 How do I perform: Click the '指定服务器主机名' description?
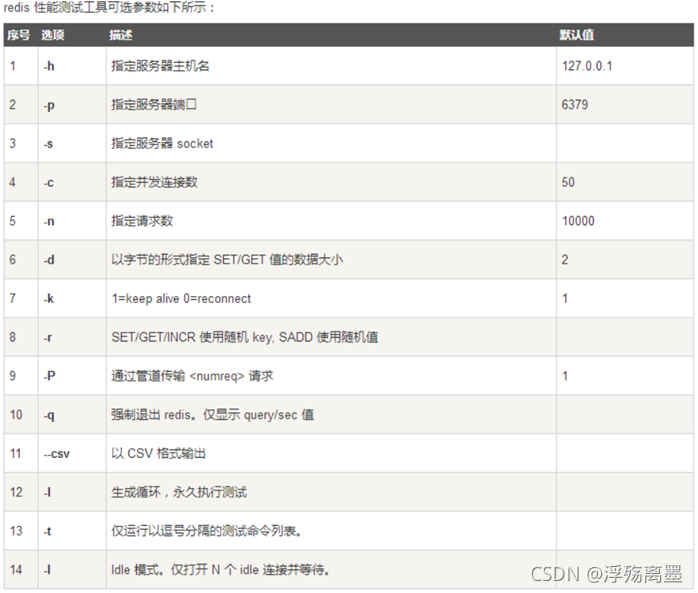(x=160, y=66)
